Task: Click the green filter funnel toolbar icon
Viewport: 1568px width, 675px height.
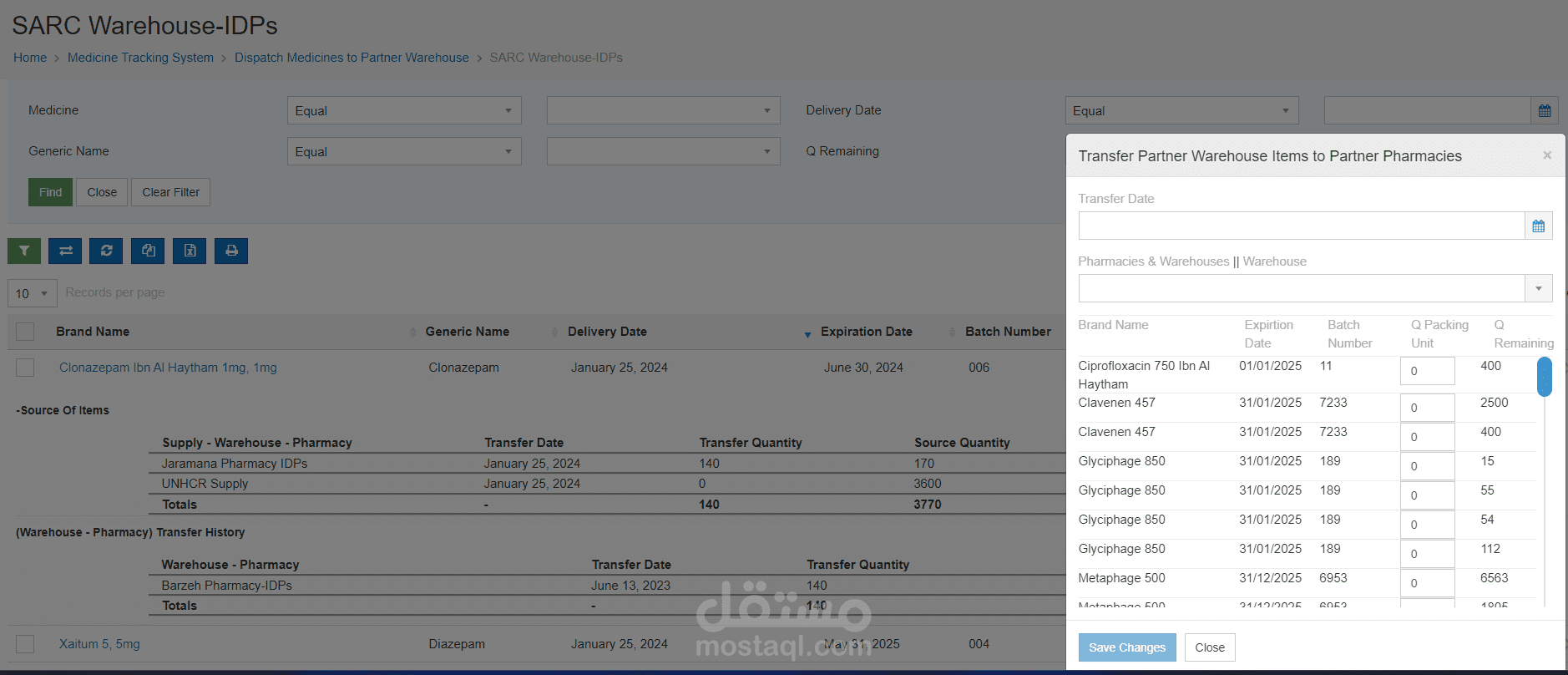Action: point(24,251)
